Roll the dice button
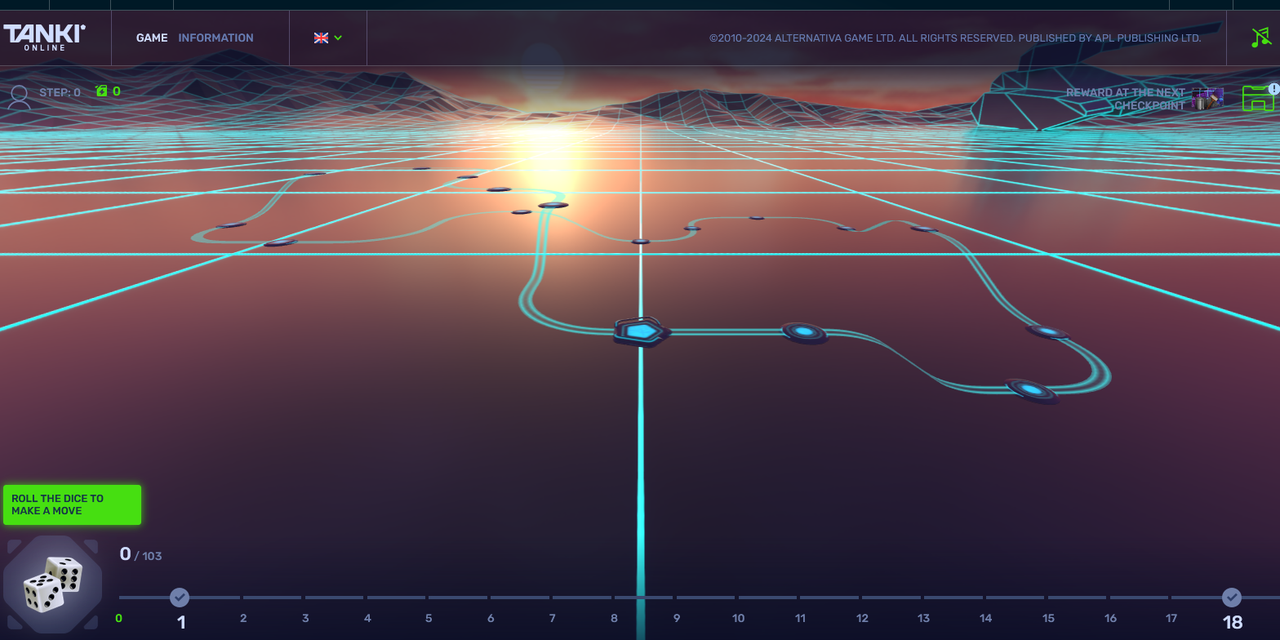The width and height of the screenshot is (1280, 640). tap(52, 586)
